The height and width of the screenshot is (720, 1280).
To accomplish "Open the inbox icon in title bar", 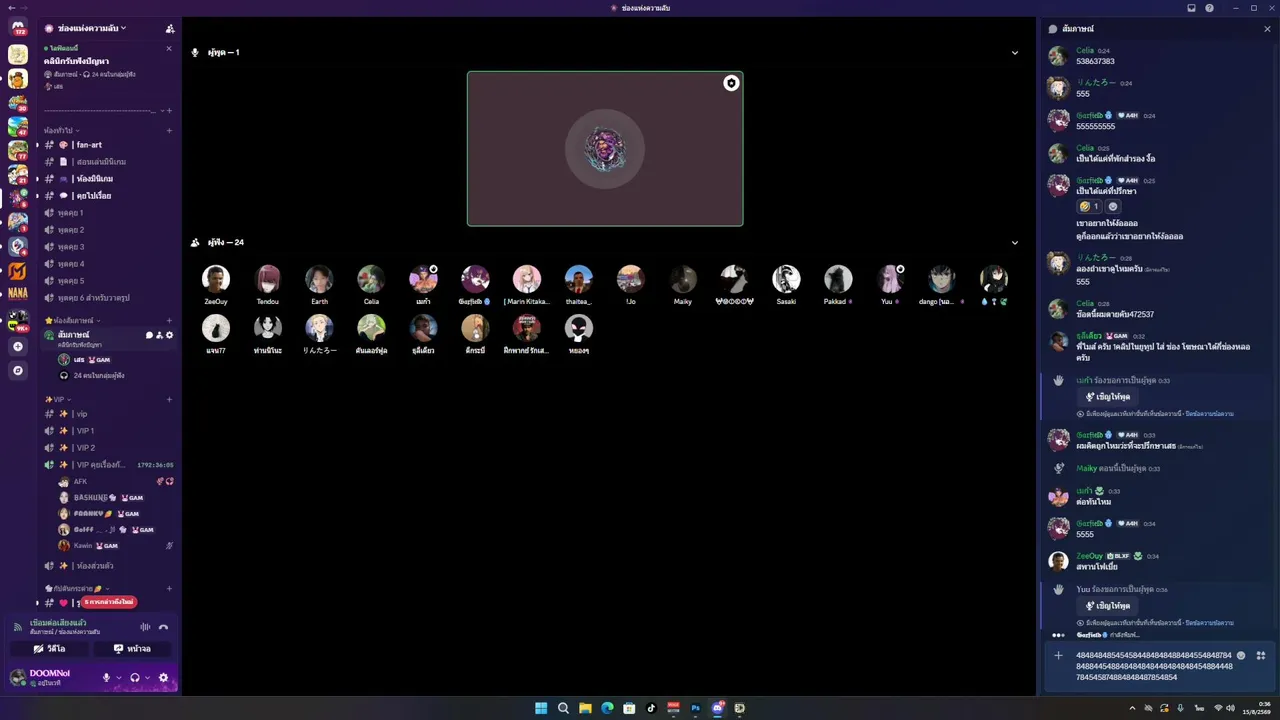I will pos(1191,8).
